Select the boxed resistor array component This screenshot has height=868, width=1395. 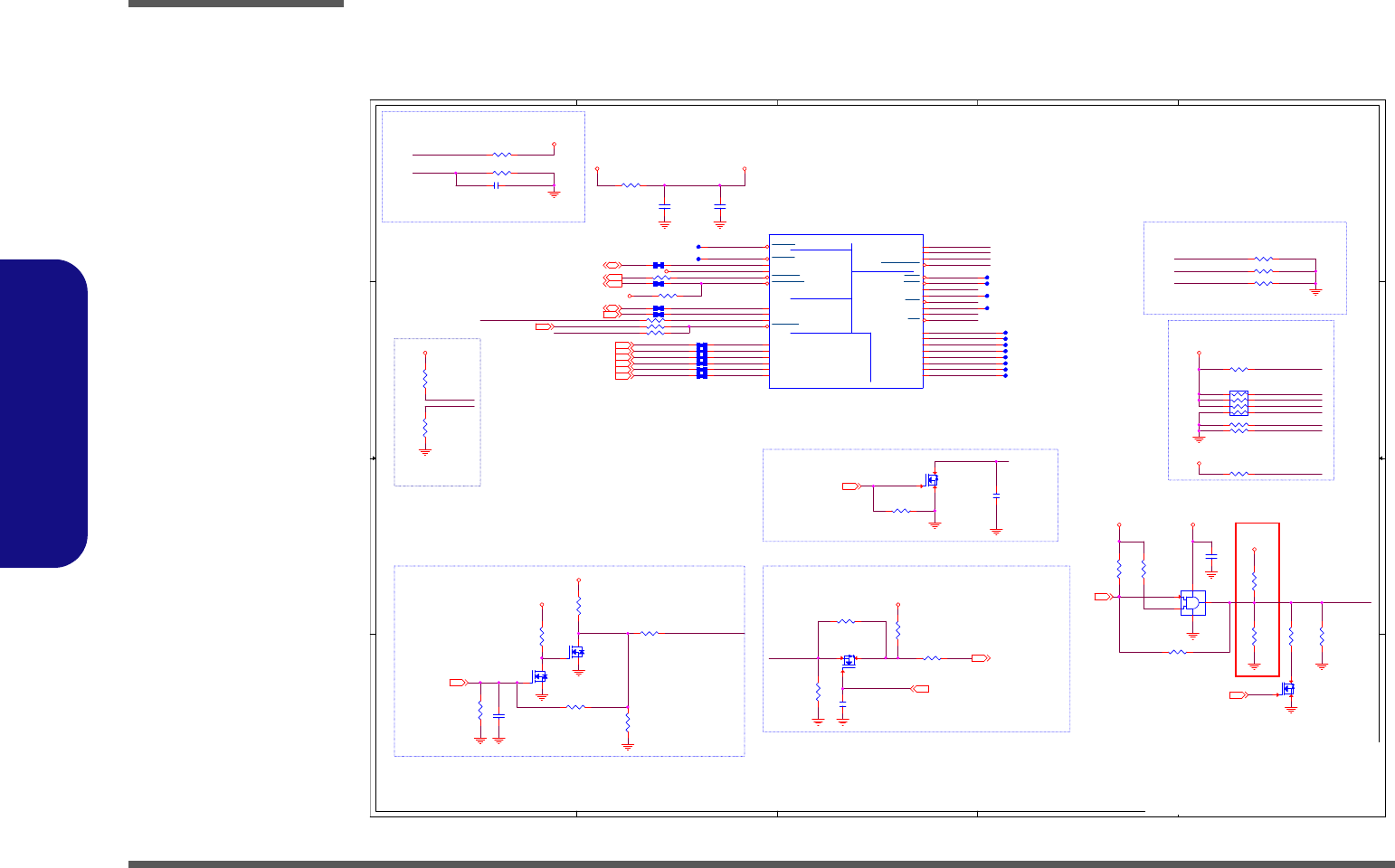pyautogui.click(x=1238, y=403)
